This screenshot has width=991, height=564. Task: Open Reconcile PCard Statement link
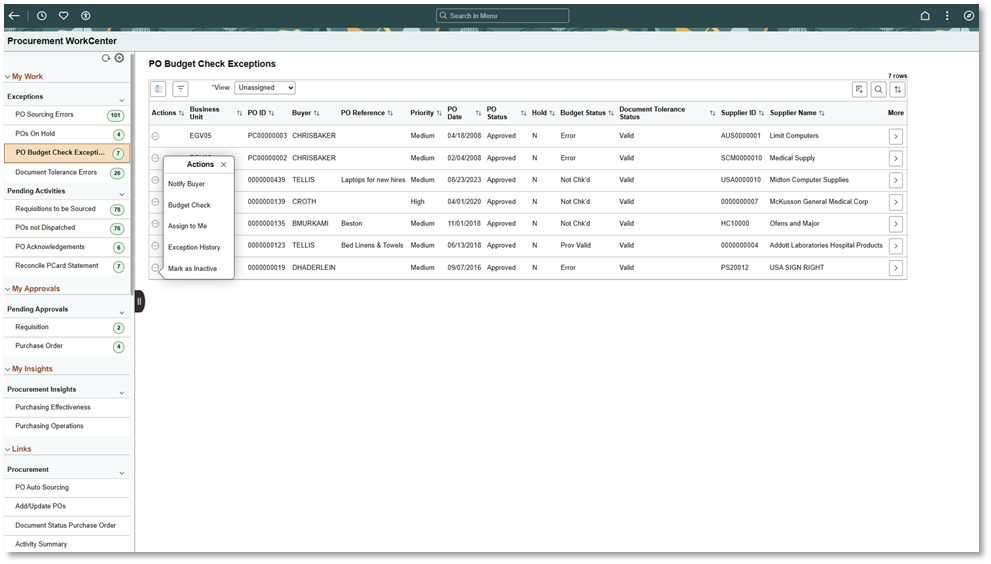tap(57, 266)
